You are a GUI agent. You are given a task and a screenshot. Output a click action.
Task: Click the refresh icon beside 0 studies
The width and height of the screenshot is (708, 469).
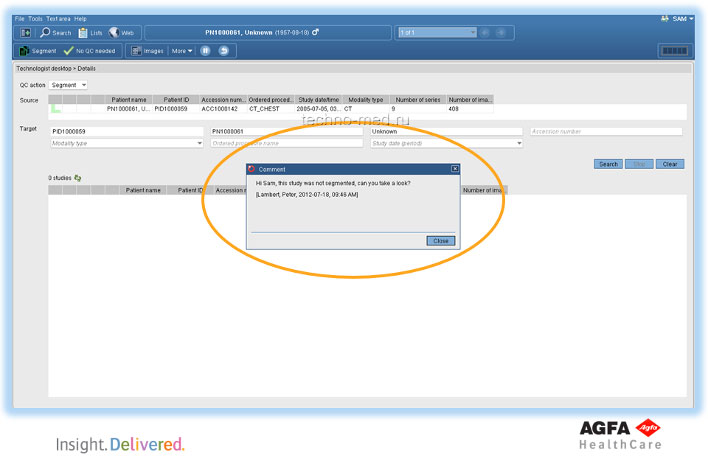pyautogui.click(x=78, y=177)
